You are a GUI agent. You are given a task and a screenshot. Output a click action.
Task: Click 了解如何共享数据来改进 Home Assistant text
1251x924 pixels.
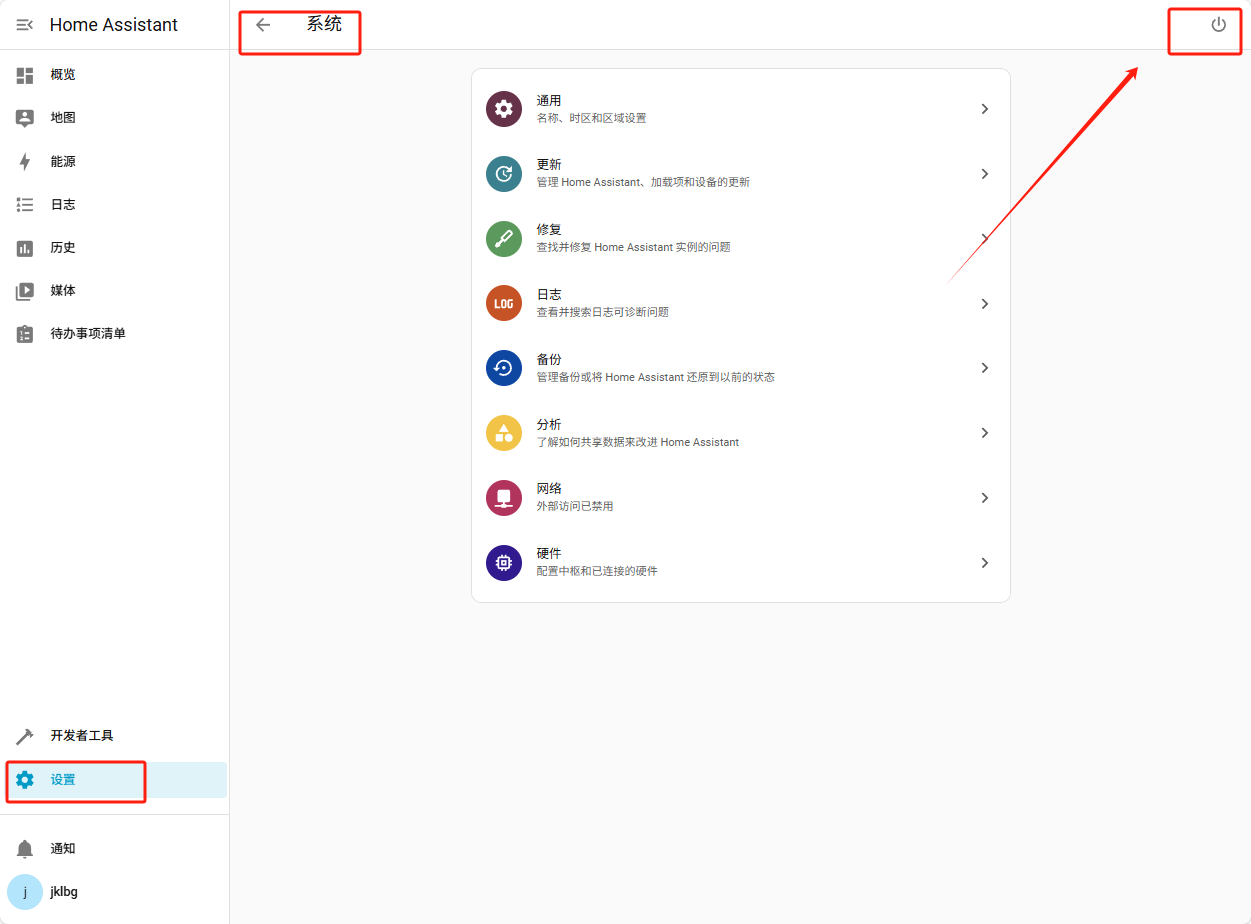point(638,442)
